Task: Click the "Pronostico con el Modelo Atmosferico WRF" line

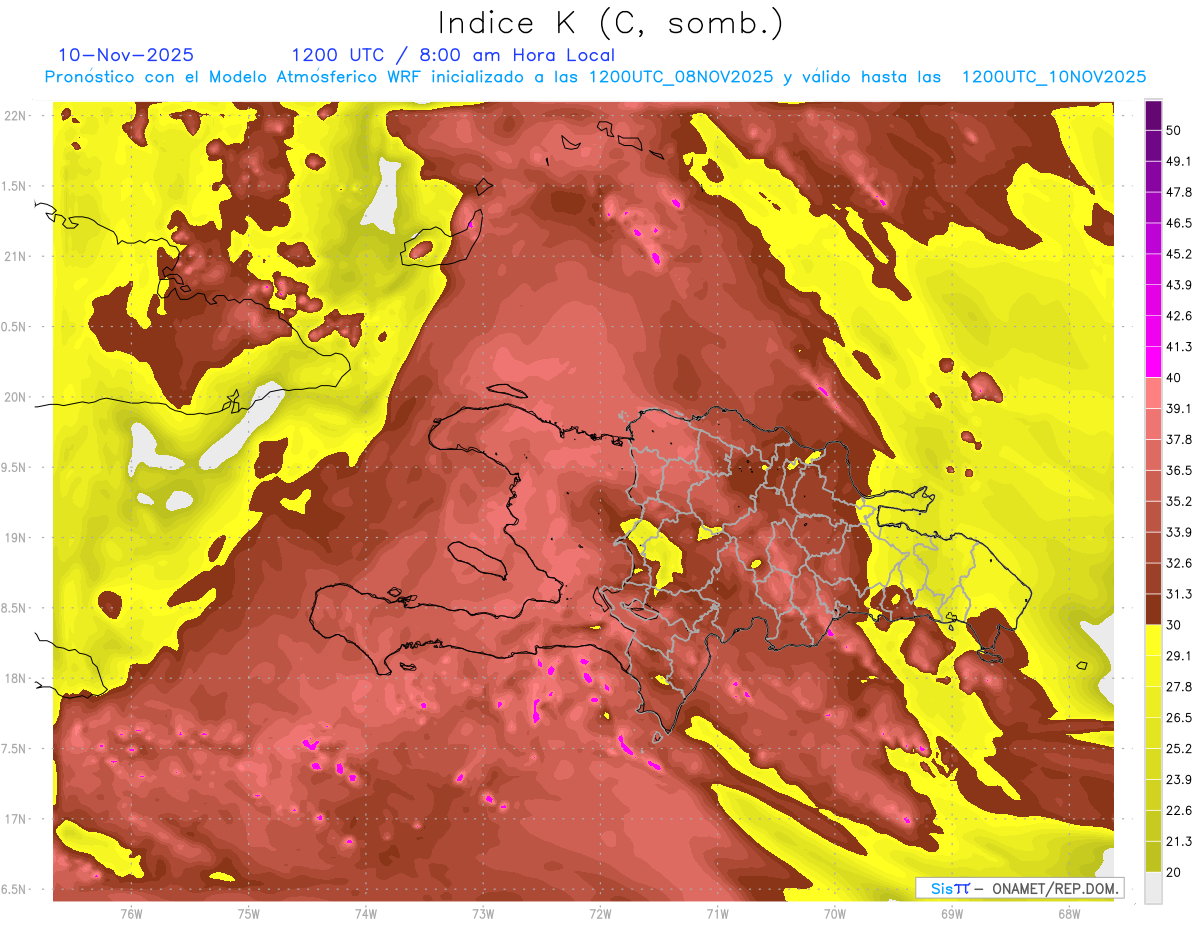Action: (x=595, y=77)
